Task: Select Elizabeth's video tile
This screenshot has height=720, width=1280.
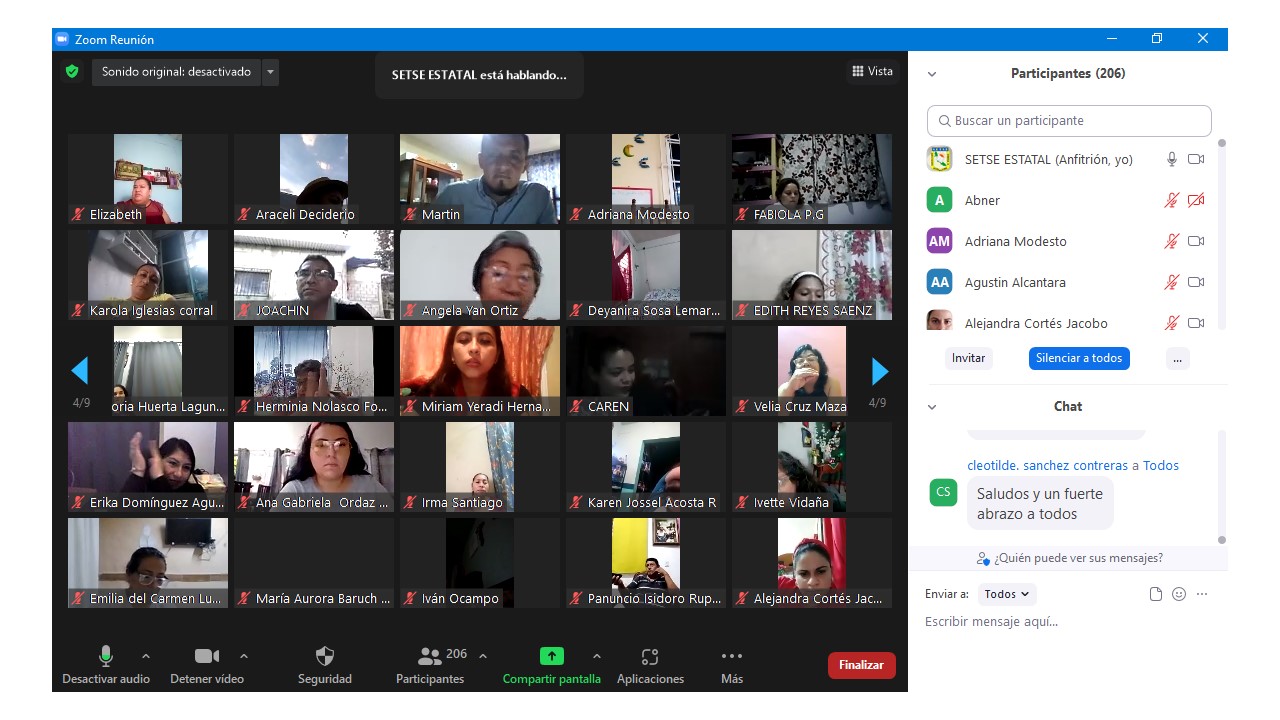Action: [x=148, y=179]
